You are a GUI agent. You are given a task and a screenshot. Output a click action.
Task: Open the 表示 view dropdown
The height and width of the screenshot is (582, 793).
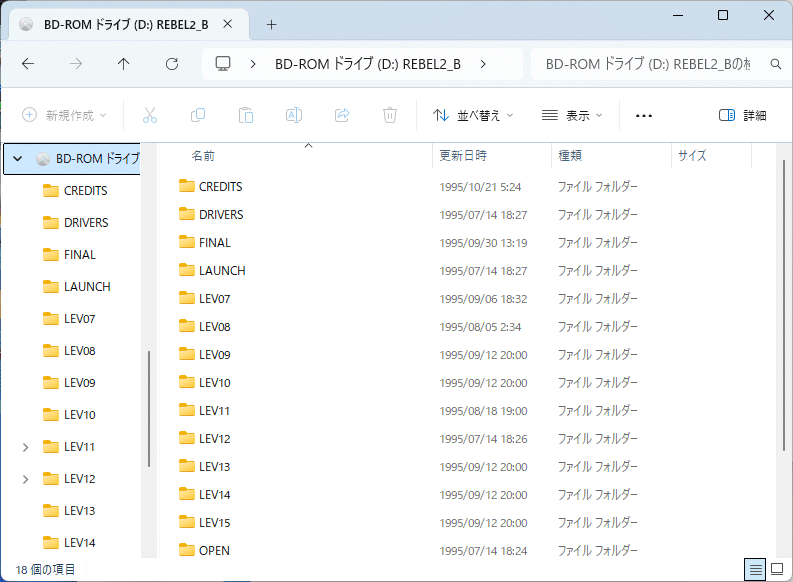[x=572, y=115]
